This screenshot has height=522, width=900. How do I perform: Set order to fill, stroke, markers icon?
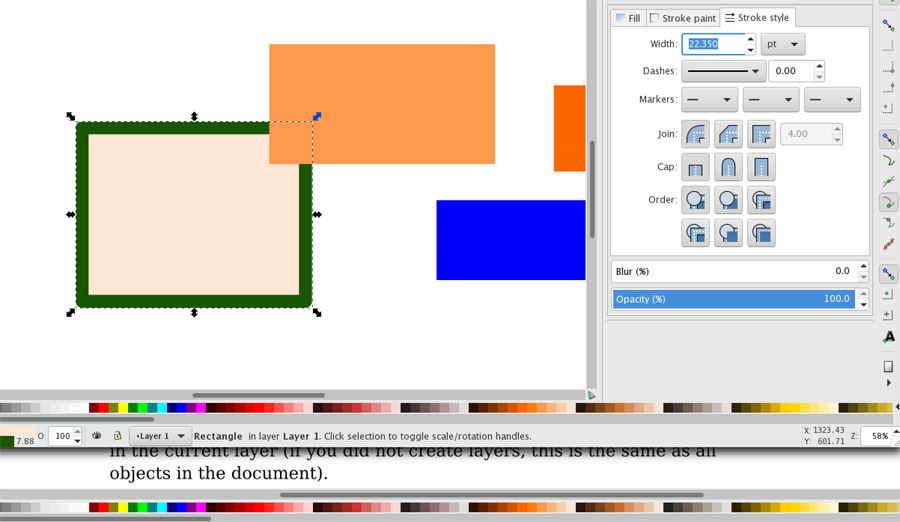pos(695,200)
